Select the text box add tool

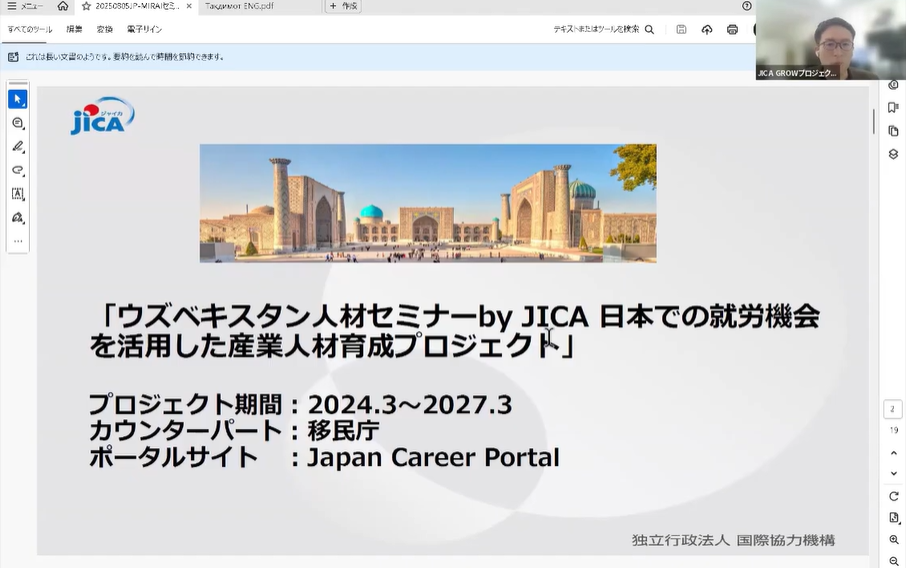click(x=17, y=194)
